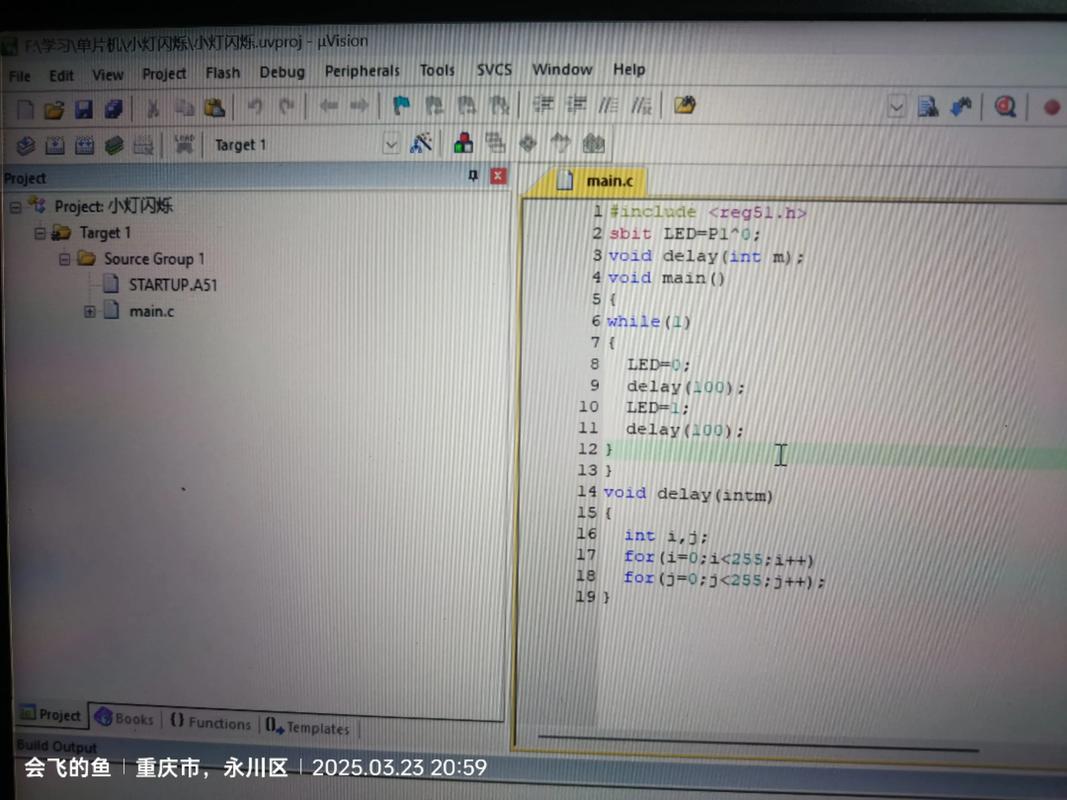Select STARTUP.A51 in the project tree

(x=172, y=285)
